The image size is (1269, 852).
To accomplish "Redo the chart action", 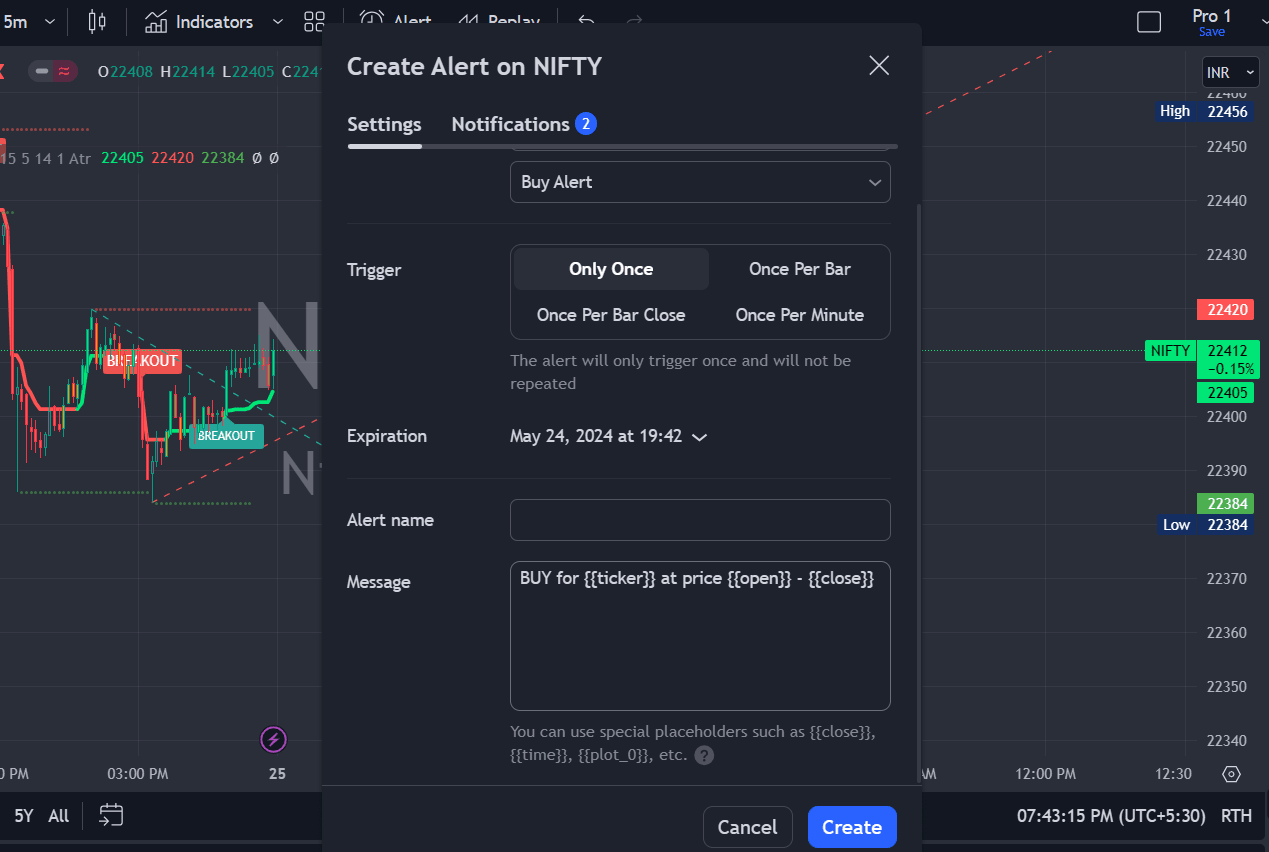I will (633, 20).
